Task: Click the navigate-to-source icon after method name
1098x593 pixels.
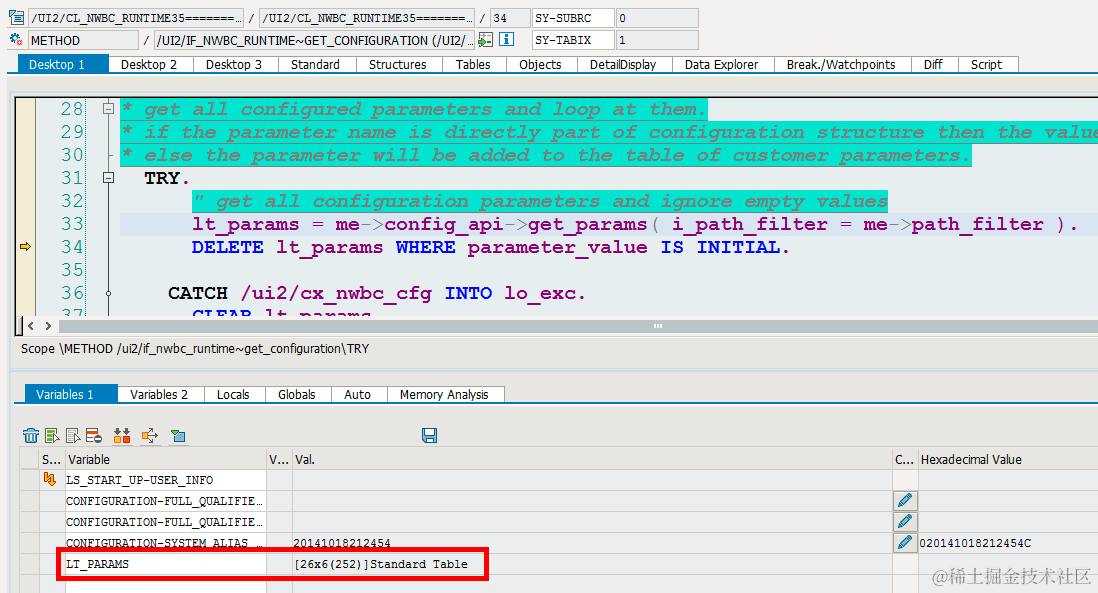Action: click(485, 40)
